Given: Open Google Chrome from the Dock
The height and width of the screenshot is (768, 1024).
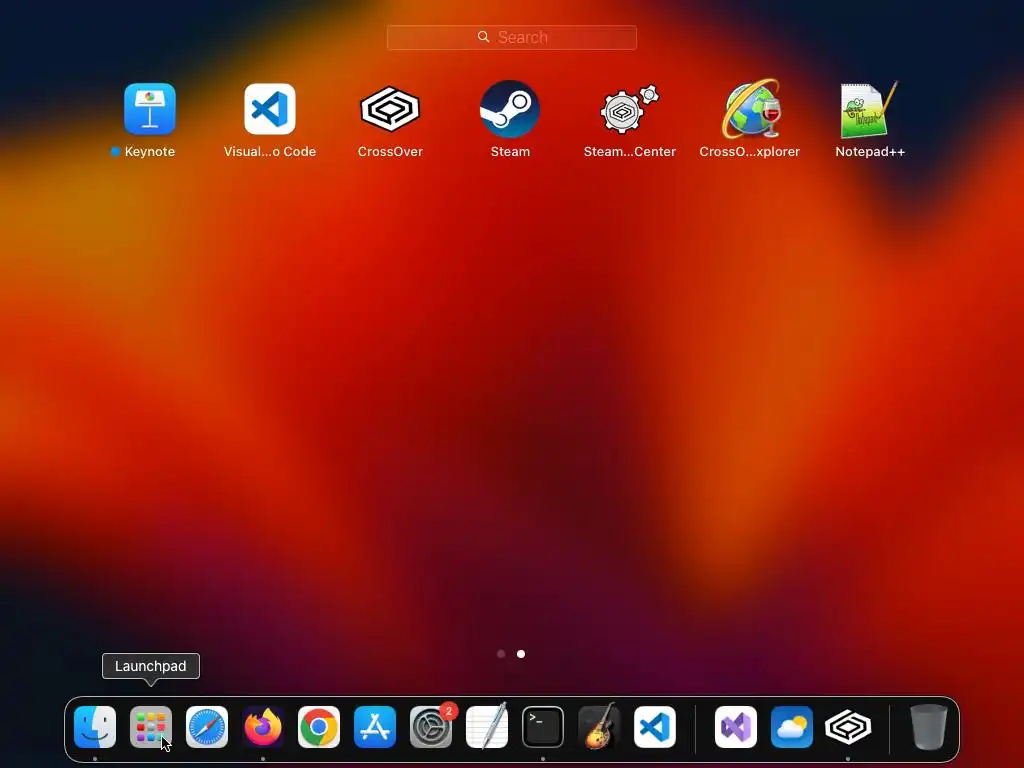Looking at the screenshot, I should pos(319,727).
